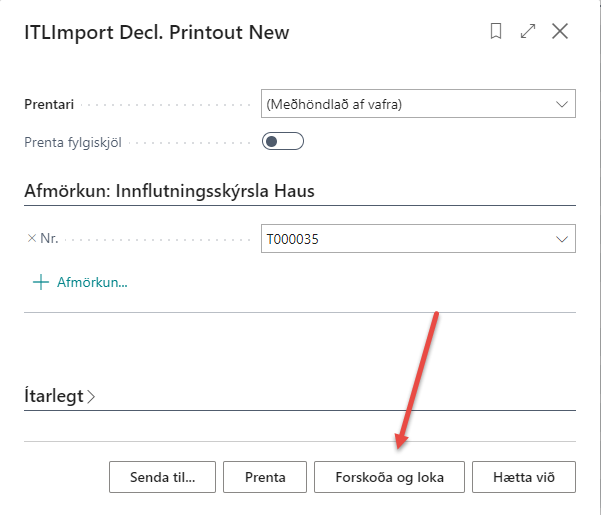Expand the Ítarlegt section
Viewport: 601px width, 515px height.
tap(53, 396)
